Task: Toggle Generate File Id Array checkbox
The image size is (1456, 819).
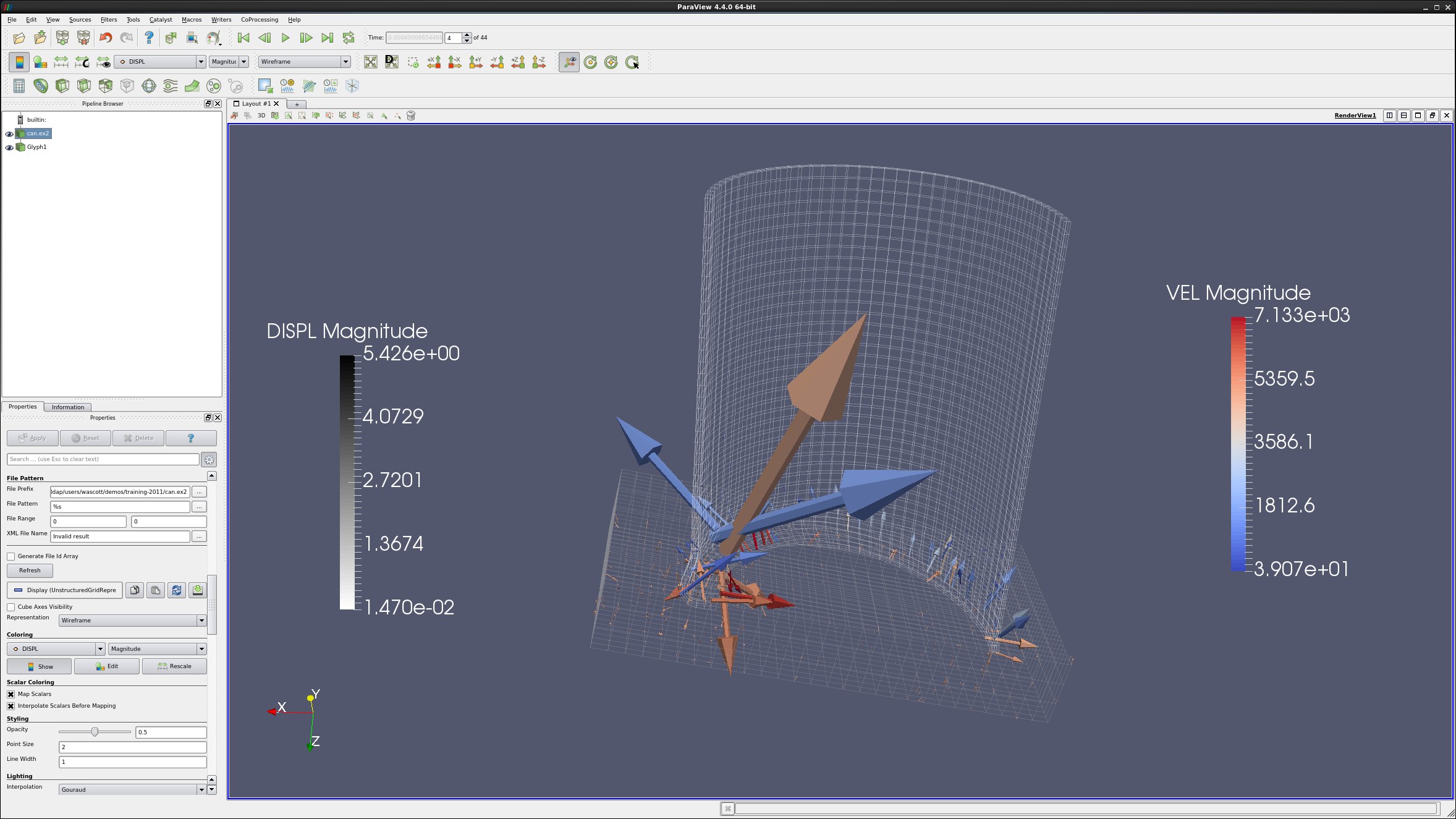Action: [11, 556]
